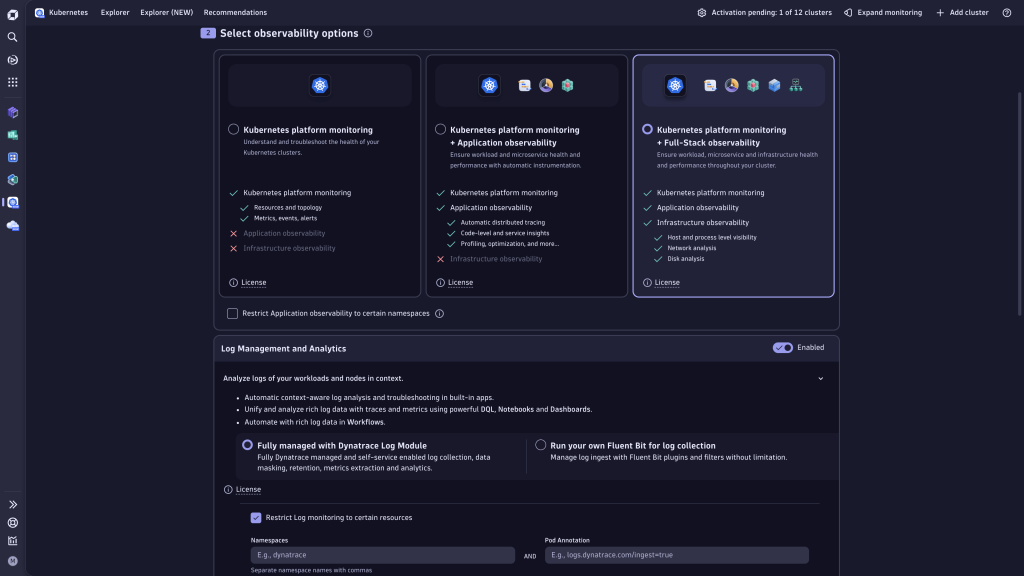This screenshot has width=1024, height=576.
Task: Click the Smartscape topology icon on the Full-Stack card
Action: [x=795, y=85]
